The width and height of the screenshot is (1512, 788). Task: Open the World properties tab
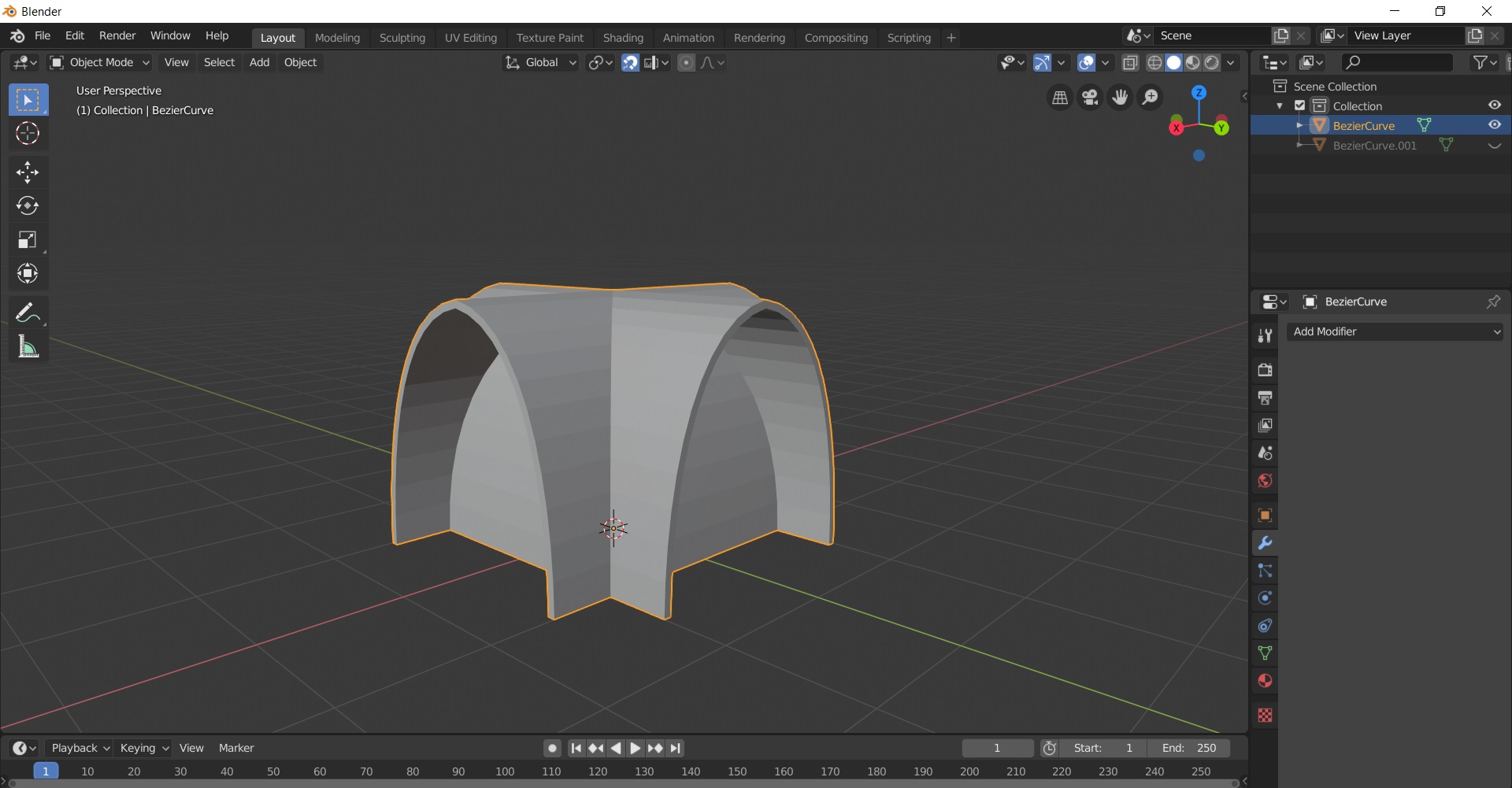pyautogui.click(x=1265, y=480)
